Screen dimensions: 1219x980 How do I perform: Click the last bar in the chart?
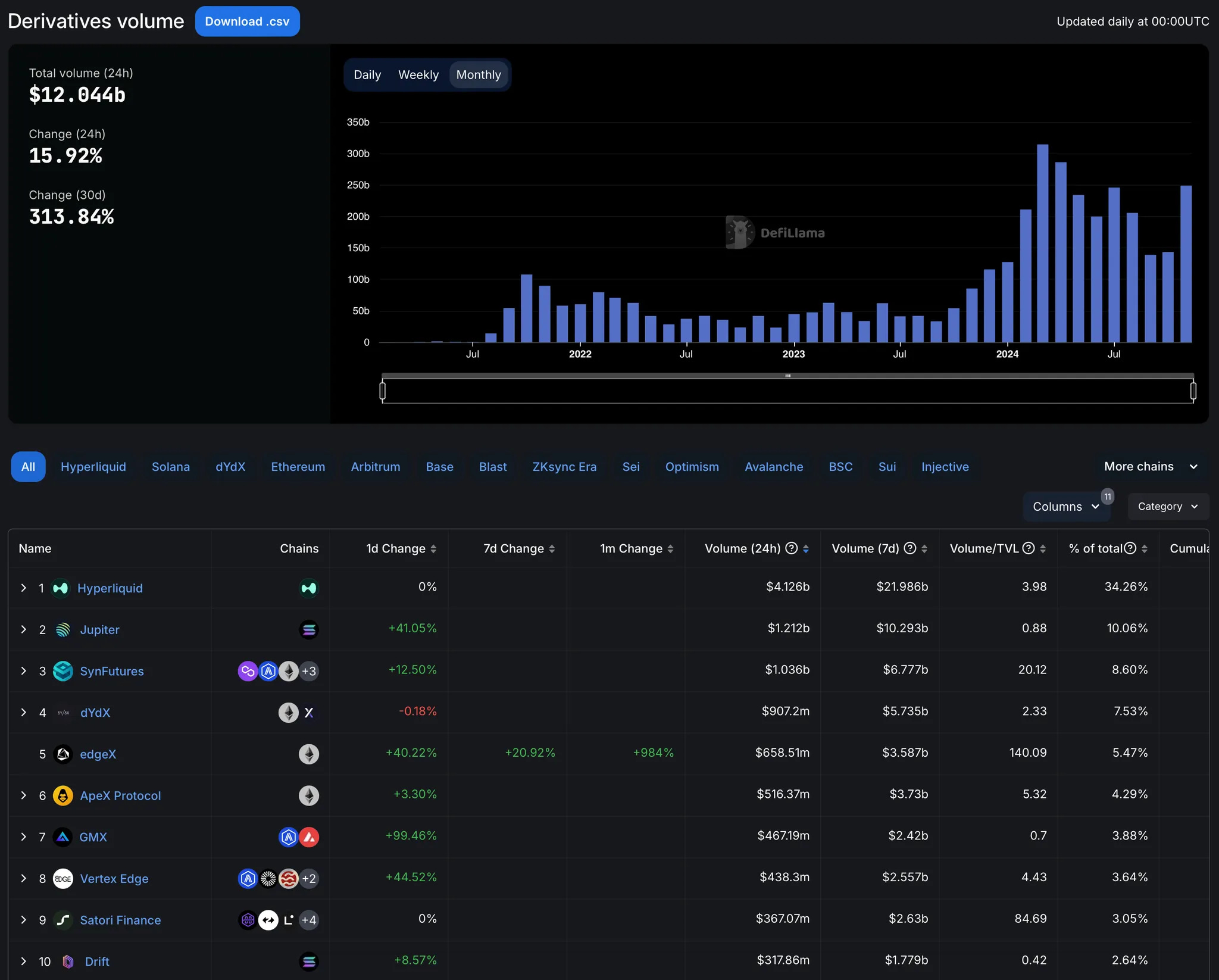click(x=1186, y=264)
